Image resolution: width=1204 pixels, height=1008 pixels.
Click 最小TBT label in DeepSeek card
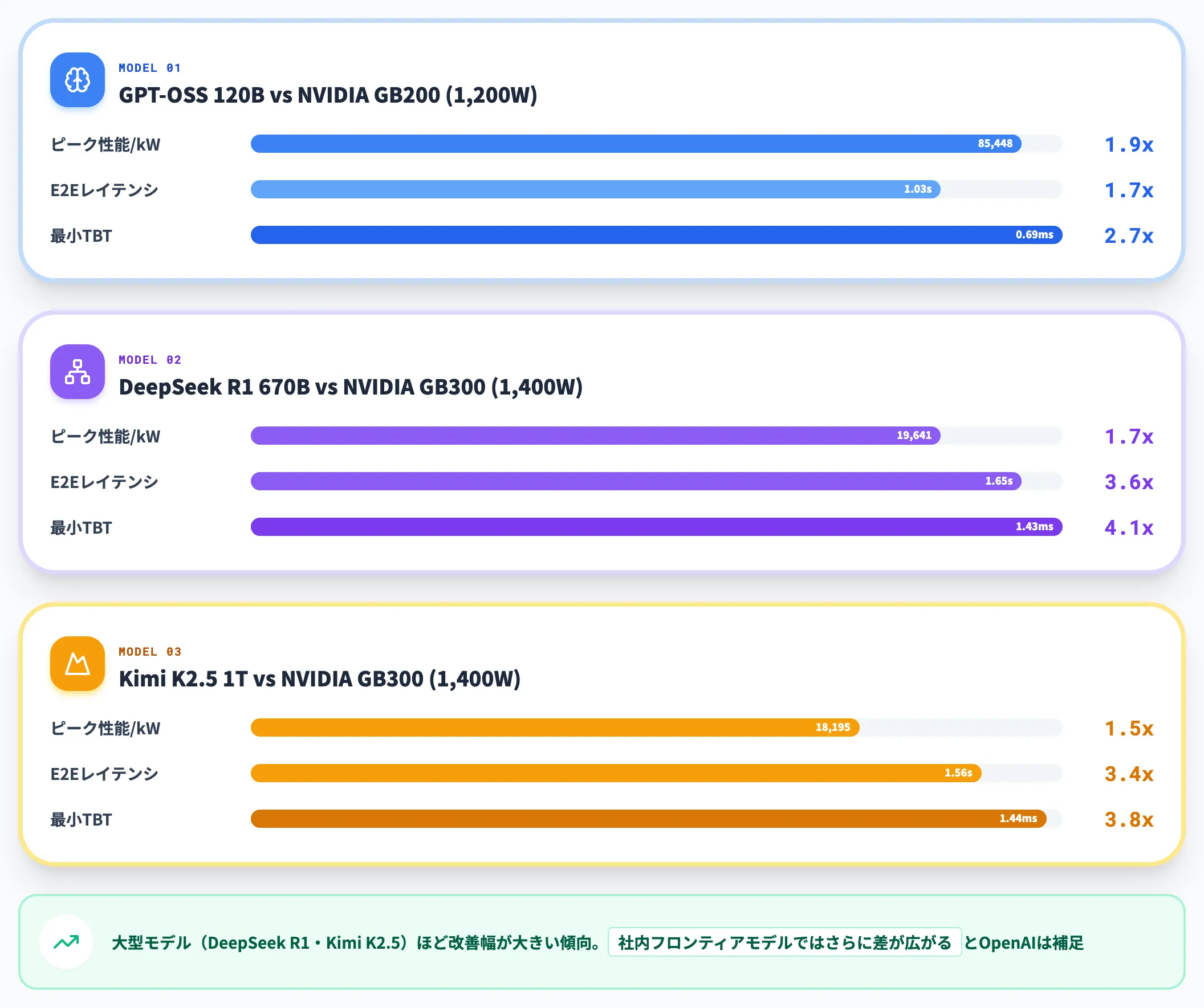pyautogui.click(x=82, y=527)
